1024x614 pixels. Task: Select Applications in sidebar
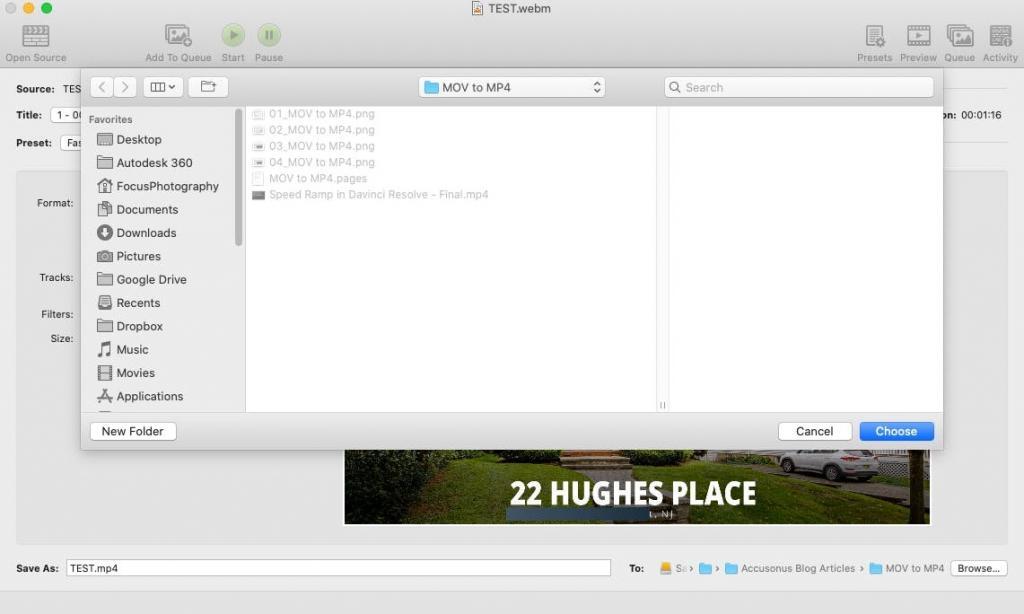pos(140,396)
